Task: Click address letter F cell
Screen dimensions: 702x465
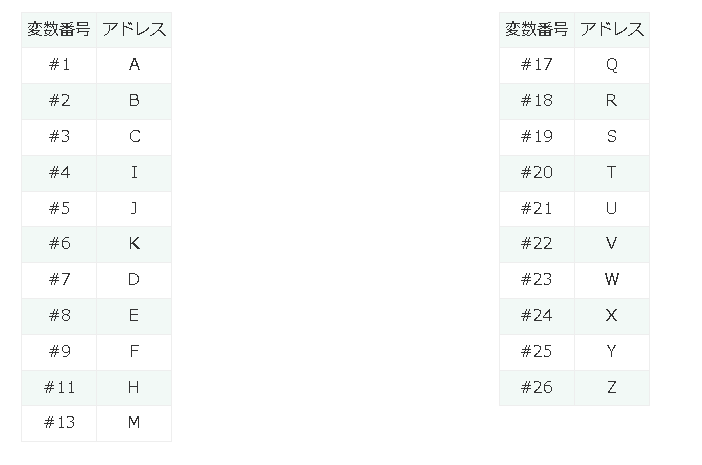Action: click(x=134, y=351)
